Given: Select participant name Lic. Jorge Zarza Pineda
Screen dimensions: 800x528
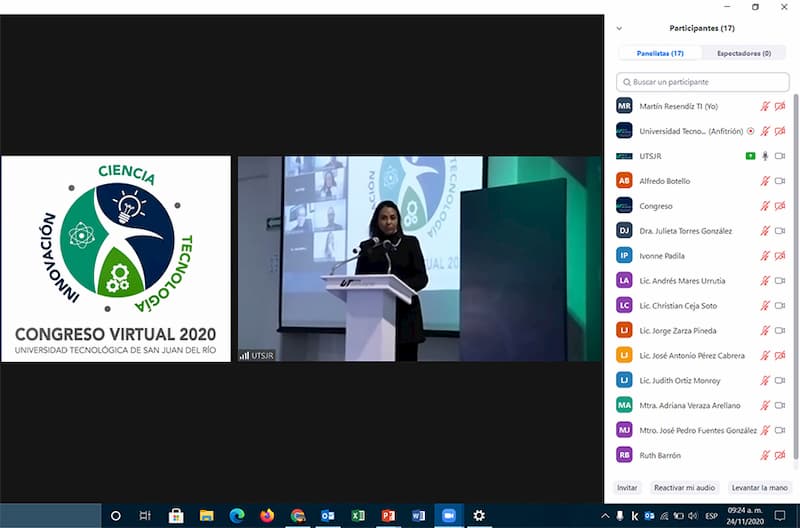Looking at the screenshot, I should tap(678, 331).
